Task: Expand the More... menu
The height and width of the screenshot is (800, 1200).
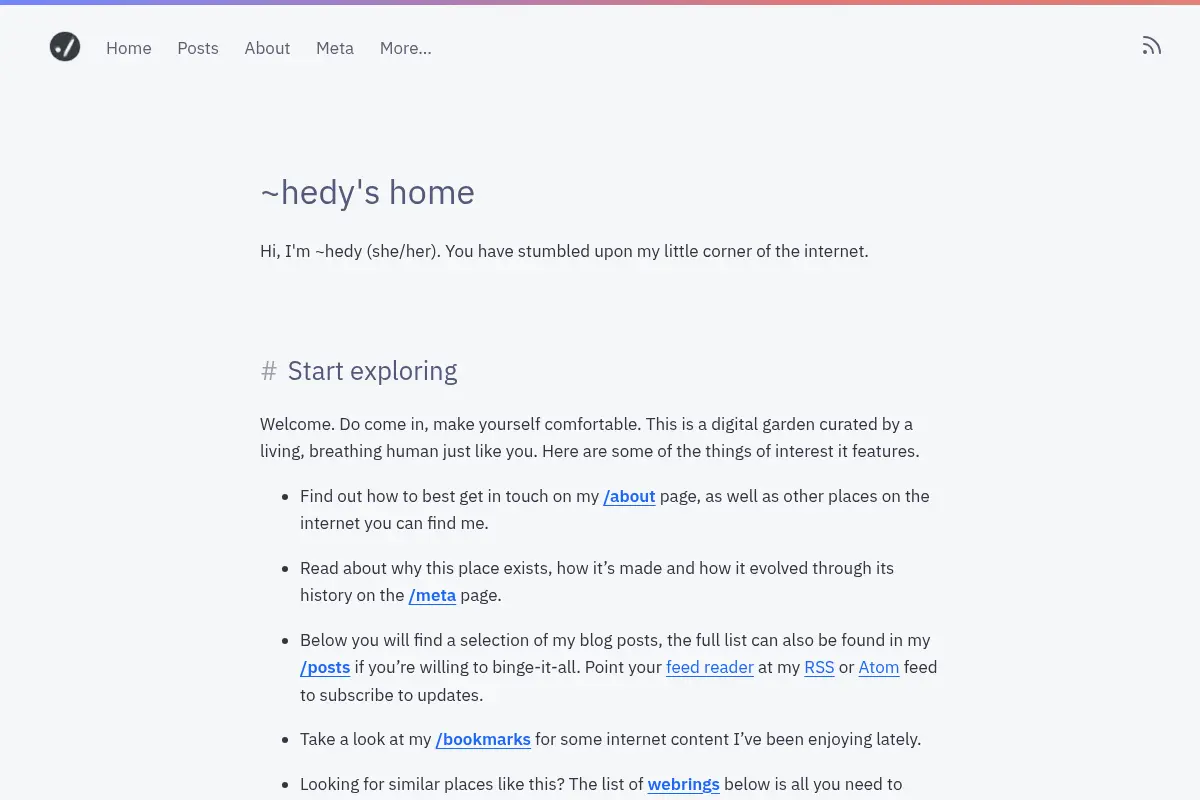Action: coord(406,48)
